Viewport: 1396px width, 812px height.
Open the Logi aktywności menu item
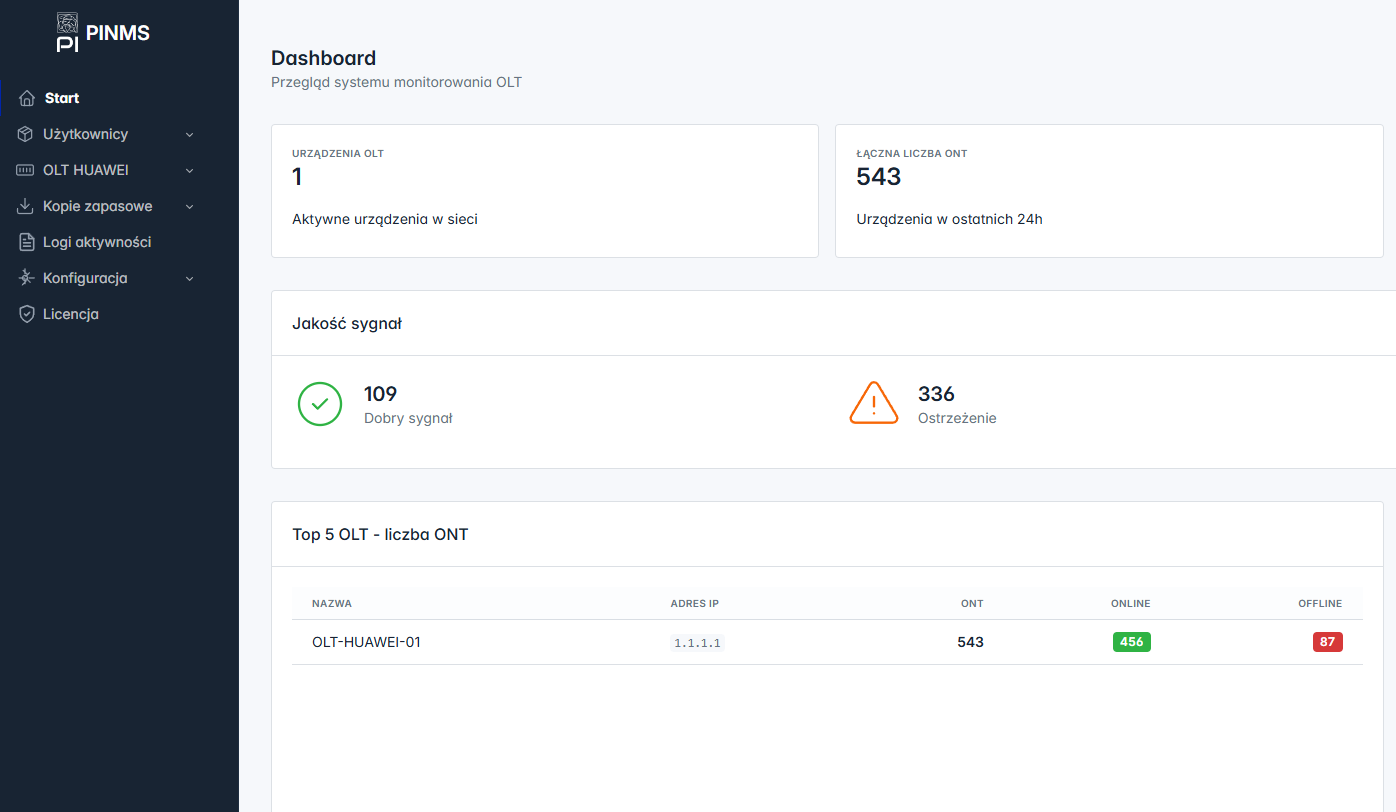coord(97,242)
